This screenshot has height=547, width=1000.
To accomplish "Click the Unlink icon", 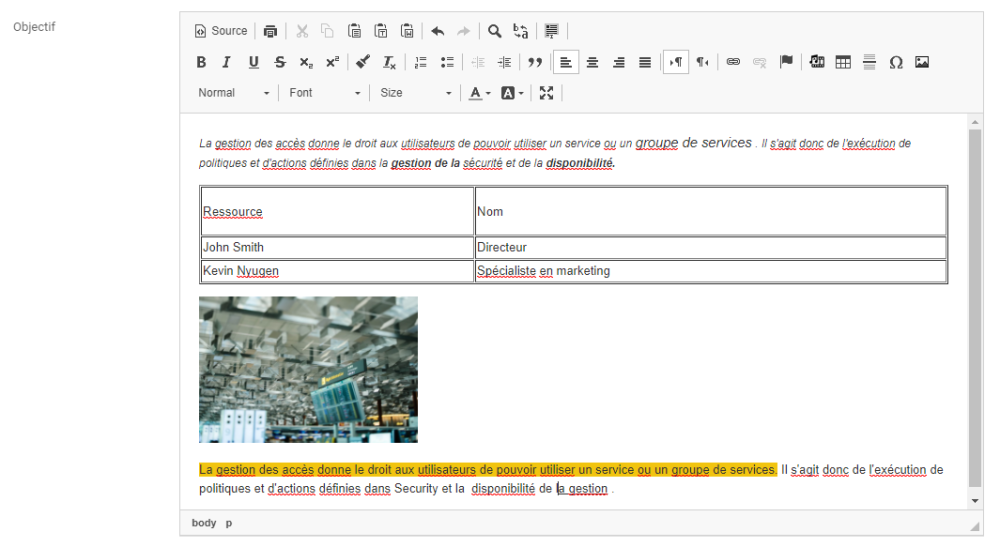I will [759, 62].
